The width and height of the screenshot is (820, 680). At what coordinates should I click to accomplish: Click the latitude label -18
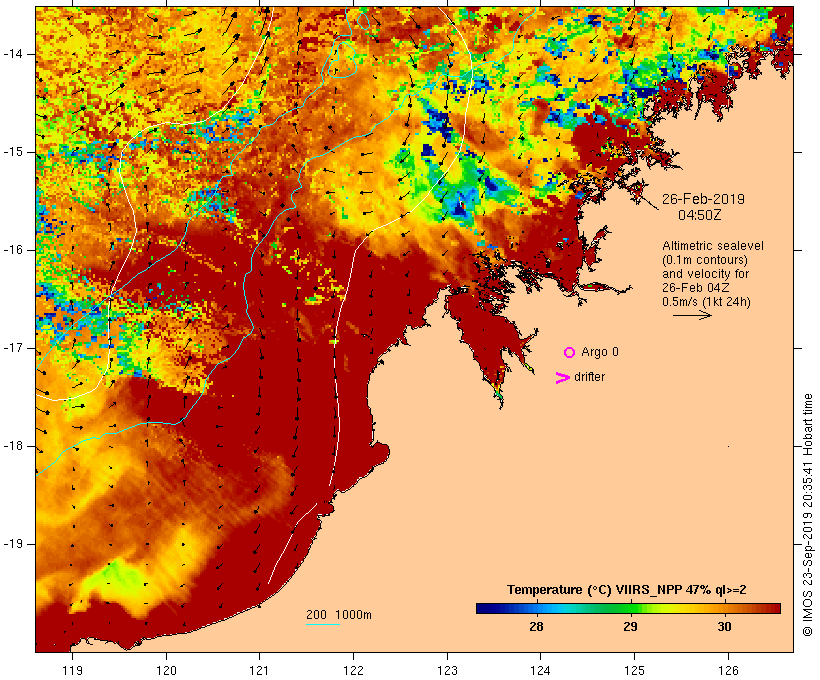(12, 446)
